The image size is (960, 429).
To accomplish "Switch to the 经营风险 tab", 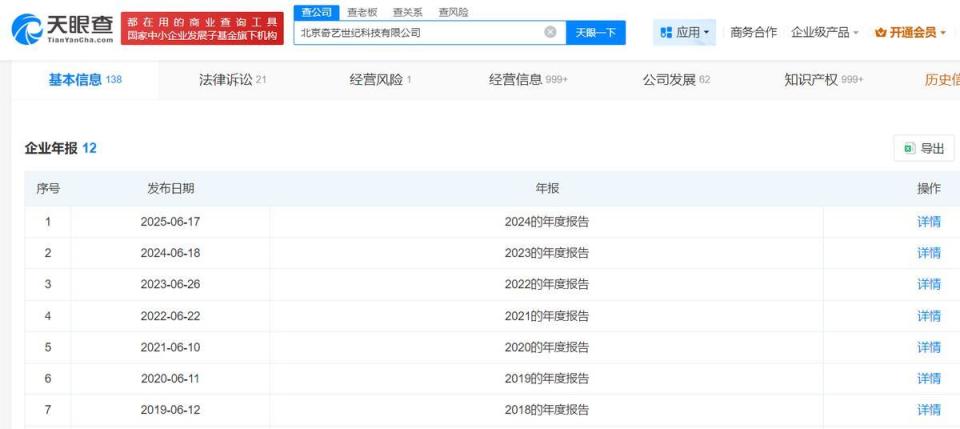I will 380,80.
